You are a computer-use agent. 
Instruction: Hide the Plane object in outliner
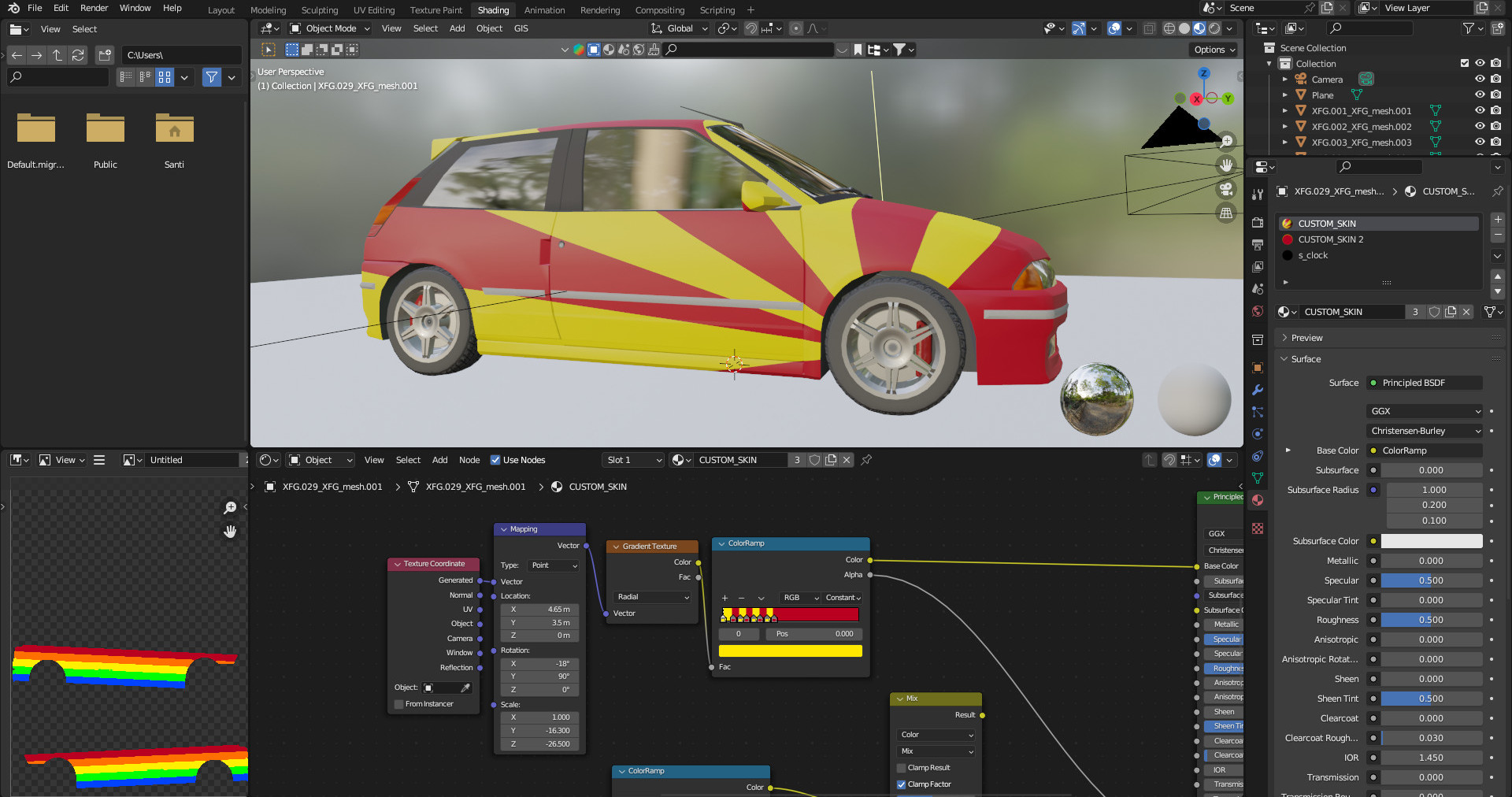pos(1480,95)
